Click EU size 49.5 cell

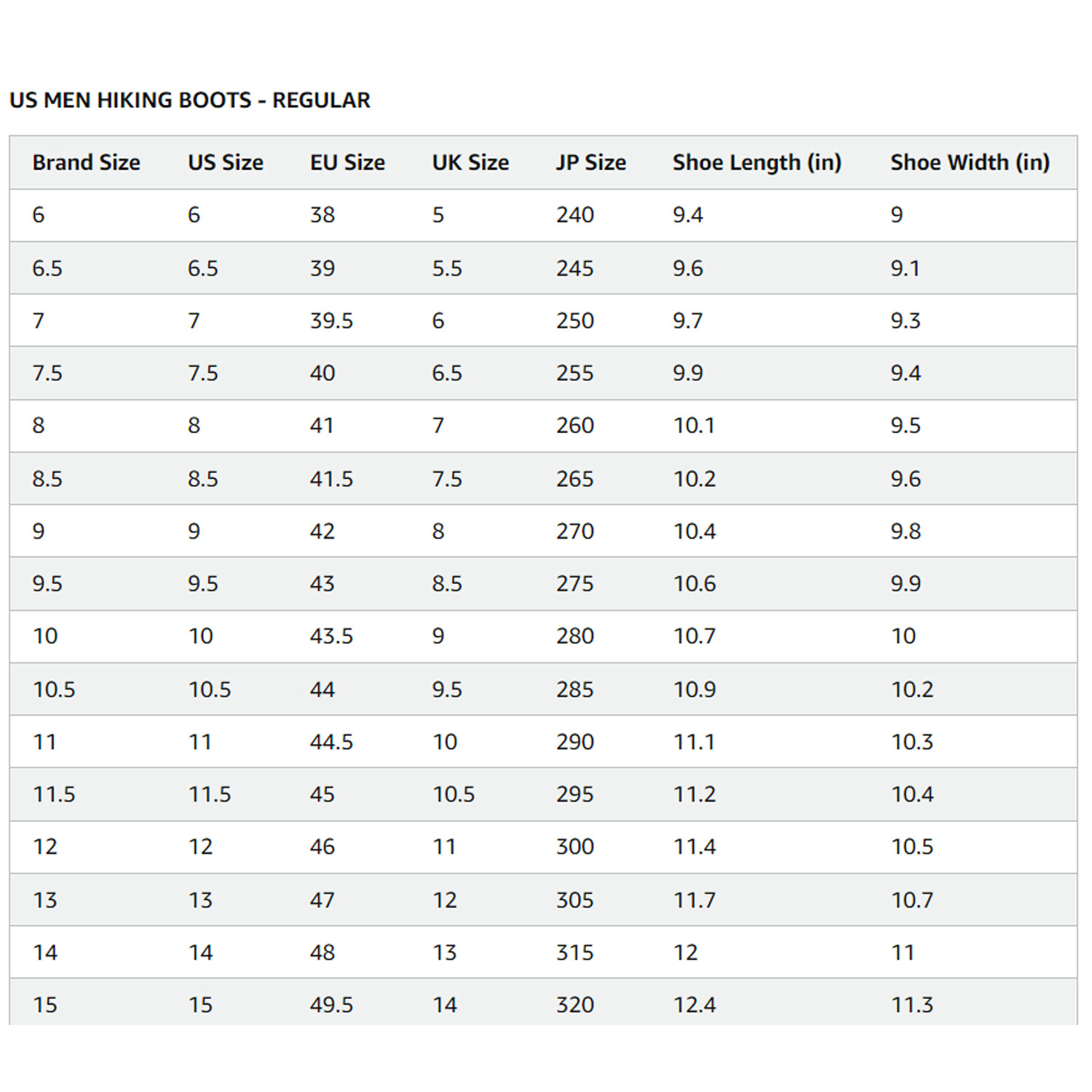[x=331, y=1005]
